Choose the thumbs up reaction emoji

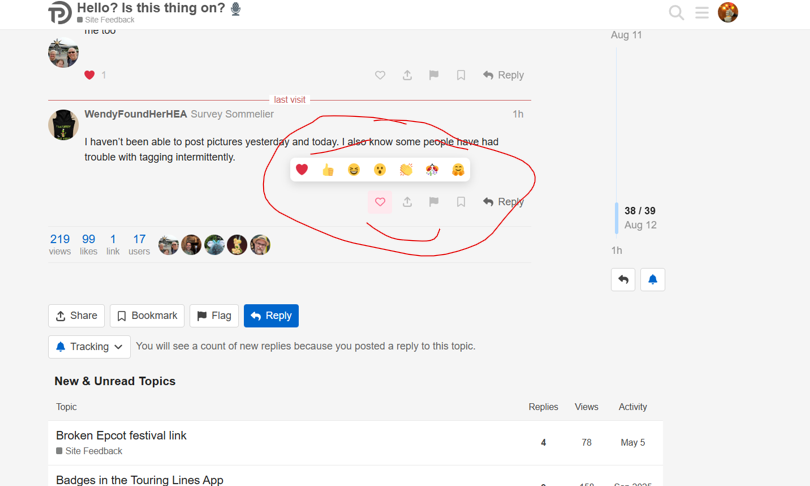(x=328, y=169)
